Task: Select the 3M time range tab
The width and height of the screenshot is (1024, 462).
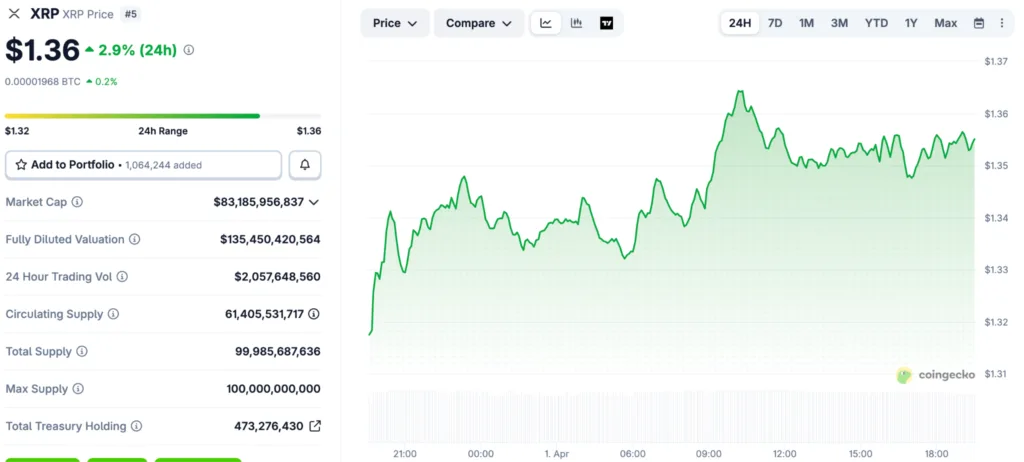Action: [x=839, y=23]
